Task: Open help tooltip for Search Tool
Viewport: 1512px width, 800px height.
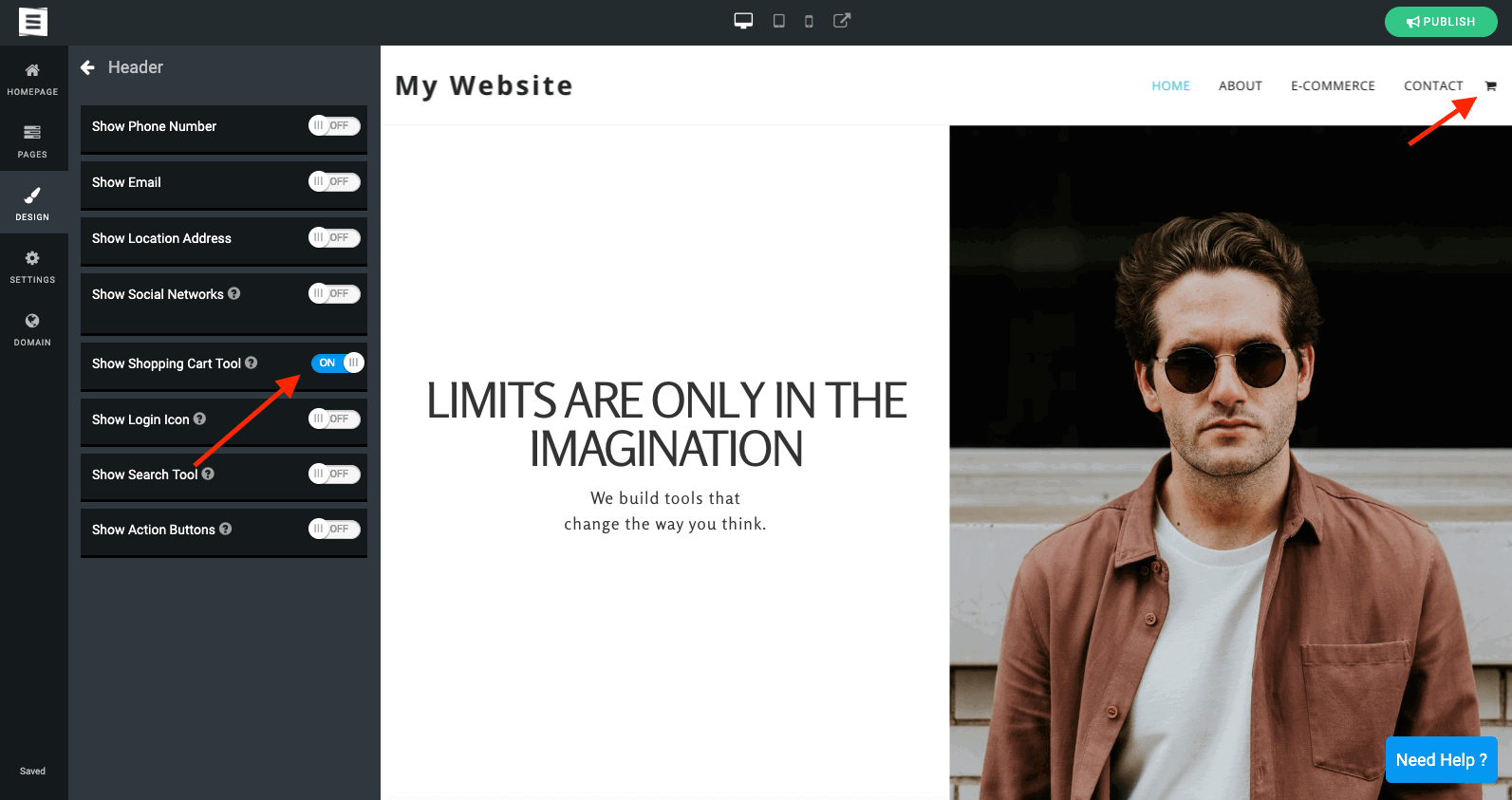Action: pyautogui.click(x=208, y=474)
